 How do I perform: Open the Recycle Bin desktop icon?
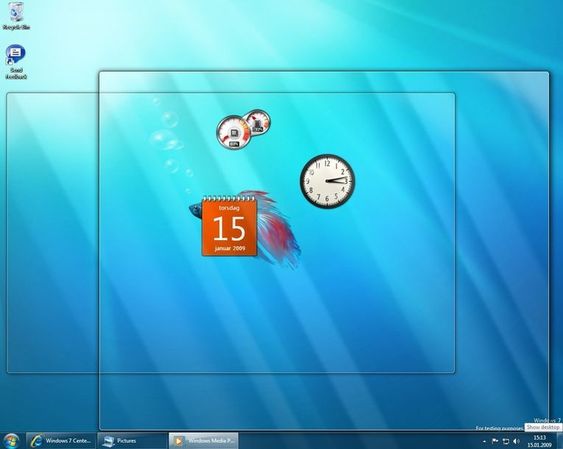16,16
